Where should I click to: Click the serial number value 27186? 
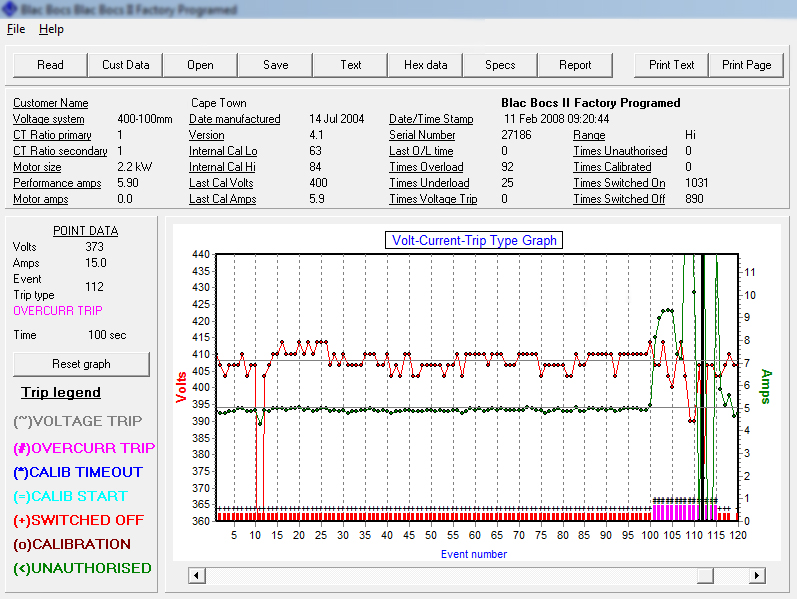click(516, 135)
